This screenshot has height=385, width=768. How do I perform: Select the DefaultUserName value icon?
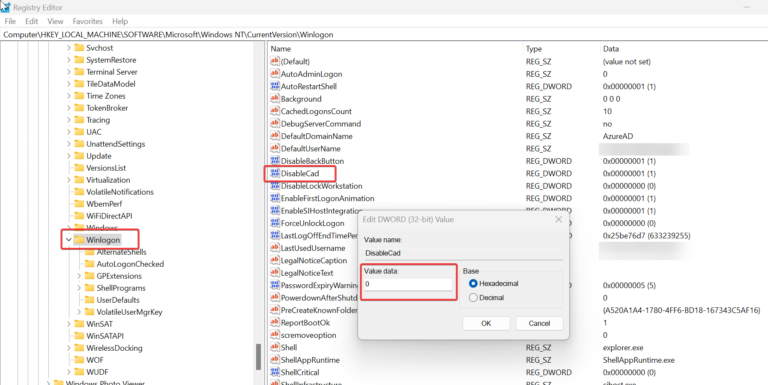275,148
